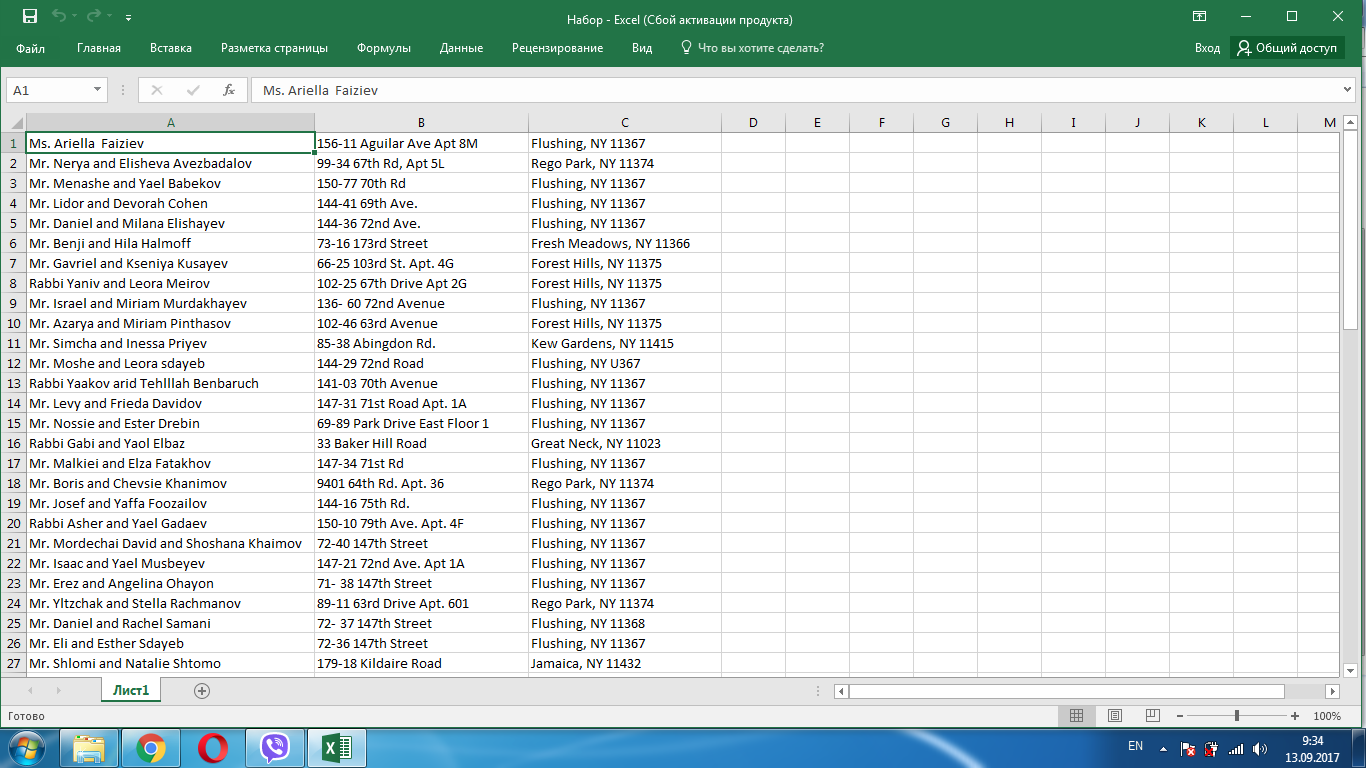Switch to the Главная ribbon tab

pyautogui.click(x=99, y=48)
